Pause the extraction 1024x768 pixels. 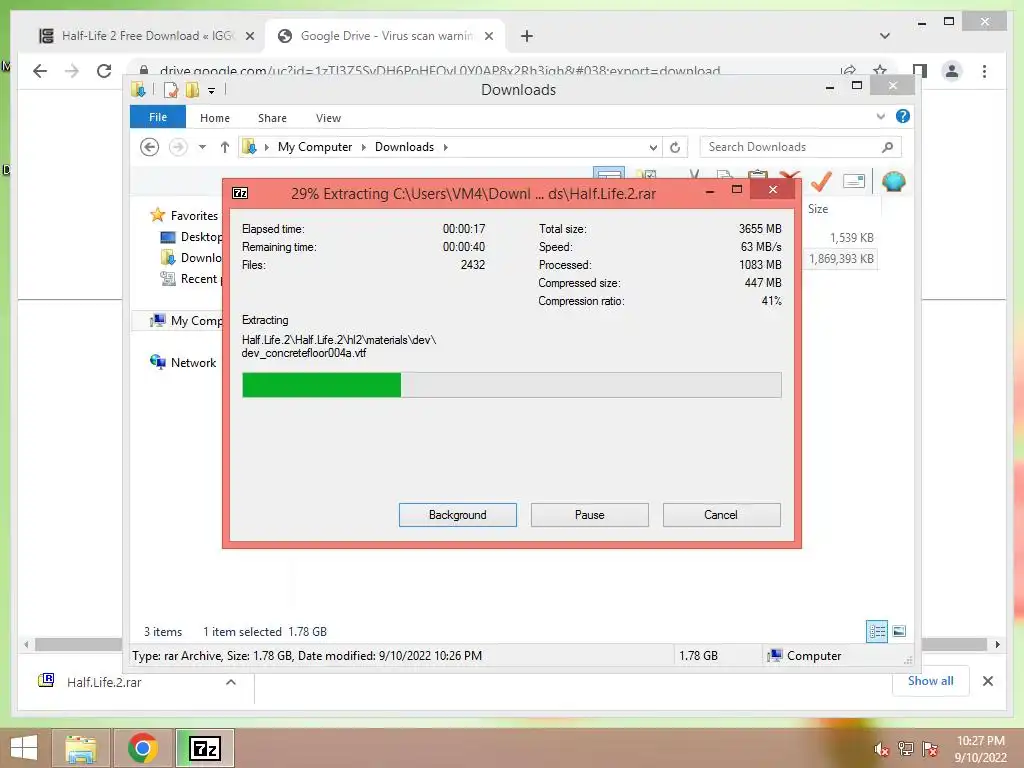pos(590,515)
